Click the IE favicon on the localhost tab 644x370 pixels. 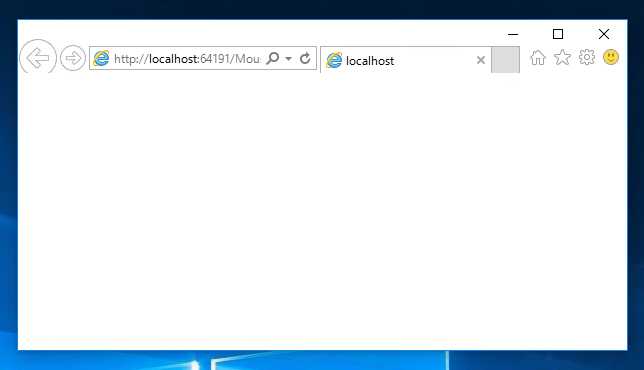pos(334,60)
